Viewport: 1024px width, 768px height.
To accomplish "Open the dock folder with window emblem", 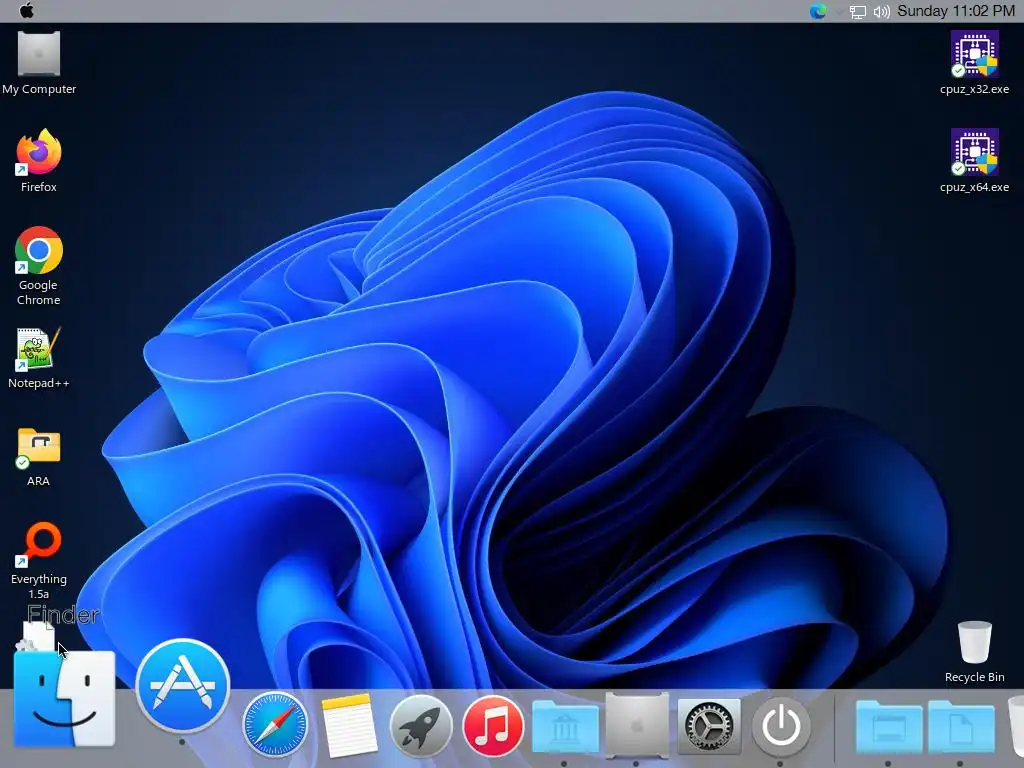I will [889, 726].
